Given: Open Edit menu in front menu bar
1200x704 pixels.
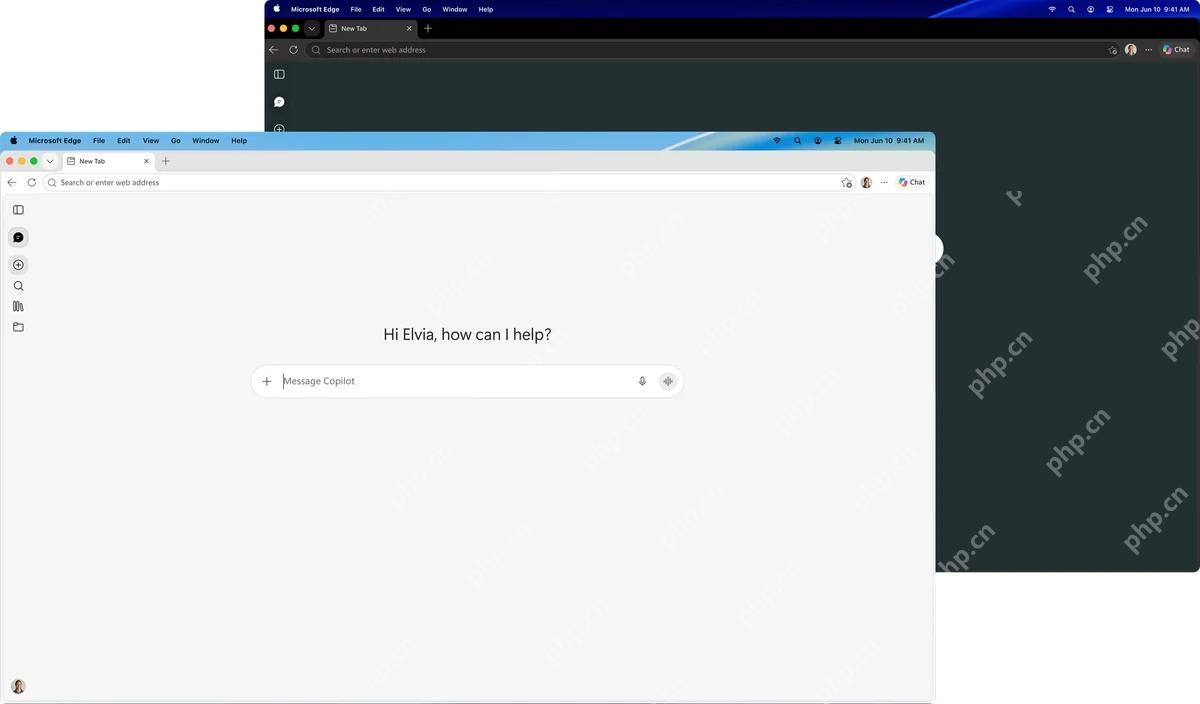Looking at the screenshot, I should coord(124,141).
